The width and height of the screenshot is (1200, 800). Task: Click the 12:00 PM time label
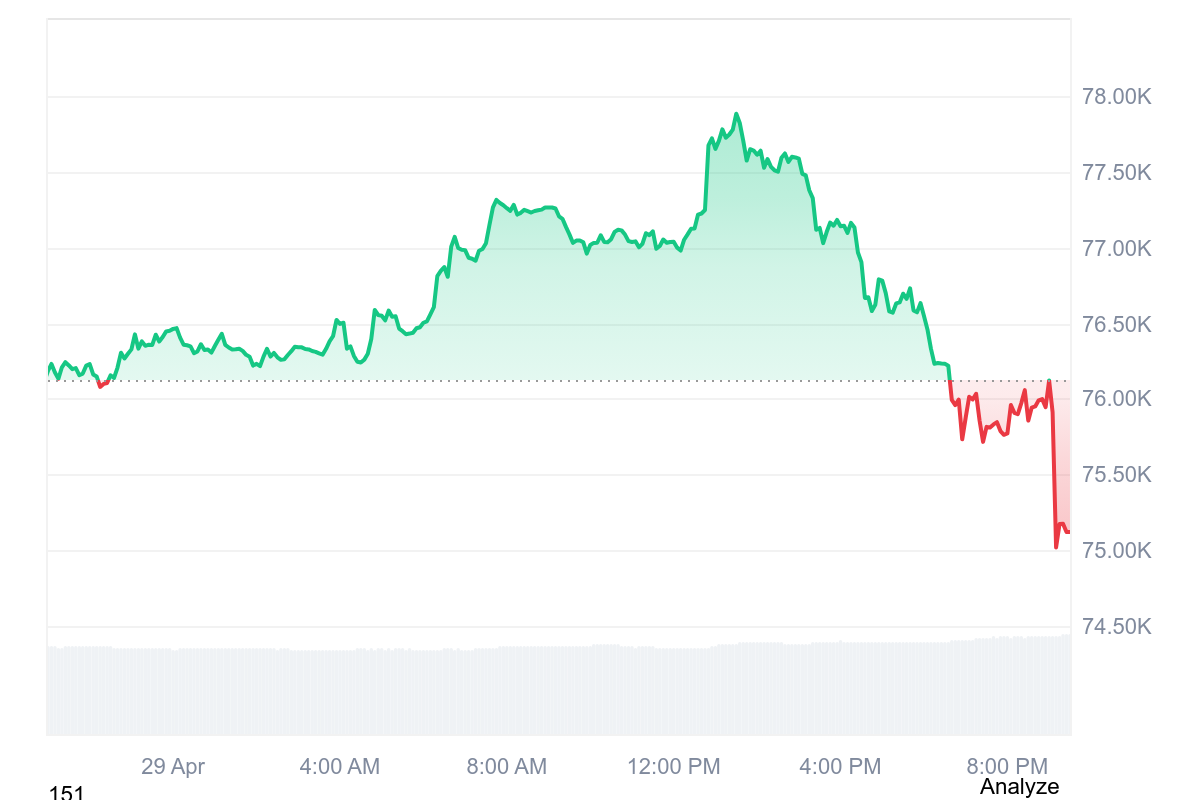point(674,767)
